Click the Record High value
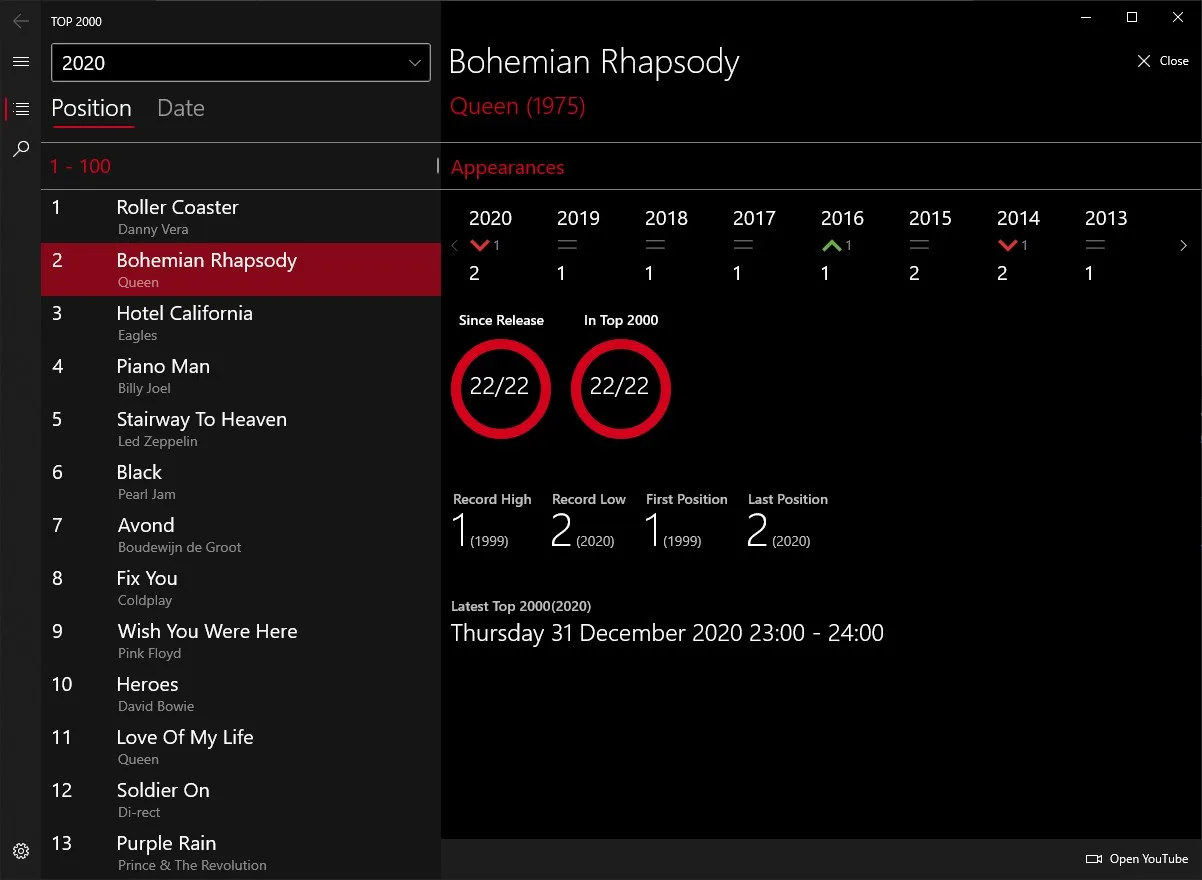The height and width of the screenshot is (880, 1202). click(481, 530)
